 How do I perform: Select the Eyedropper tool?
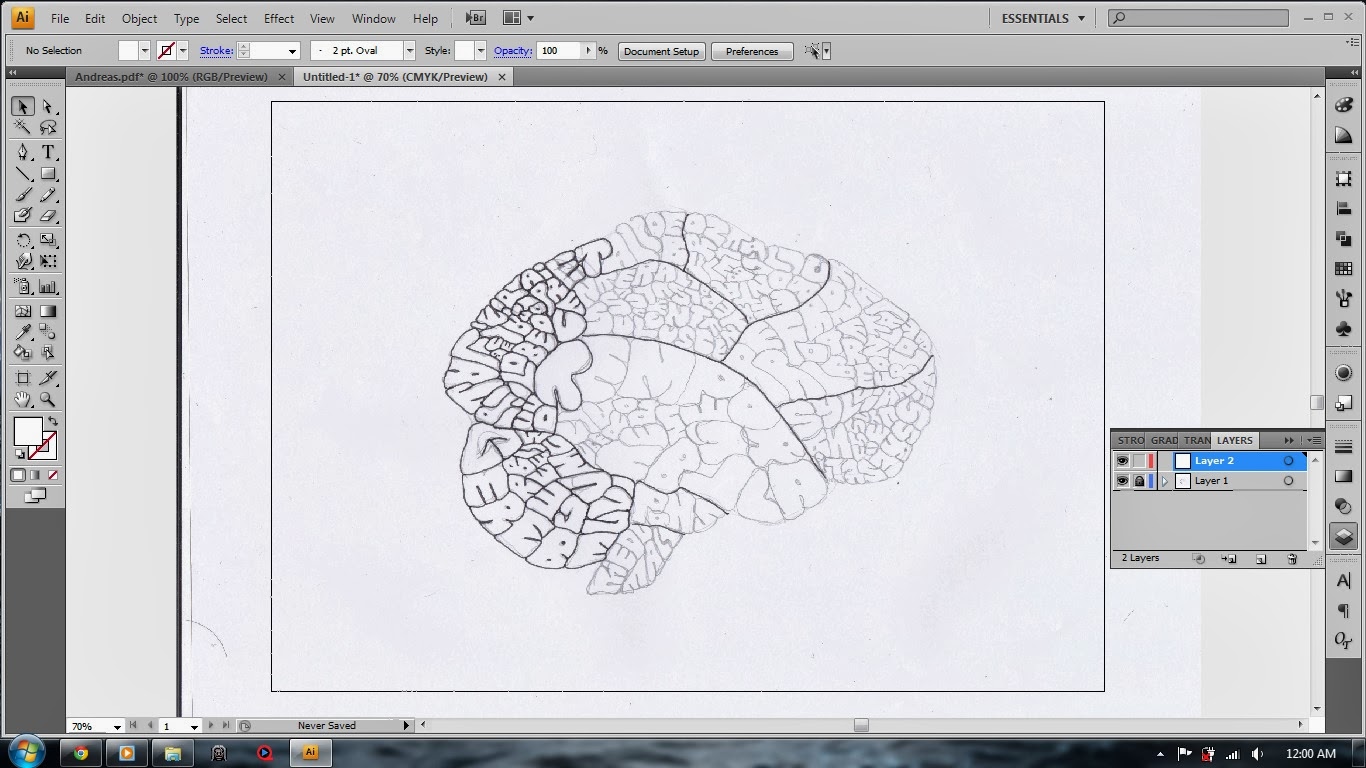[x=23, y=332]
